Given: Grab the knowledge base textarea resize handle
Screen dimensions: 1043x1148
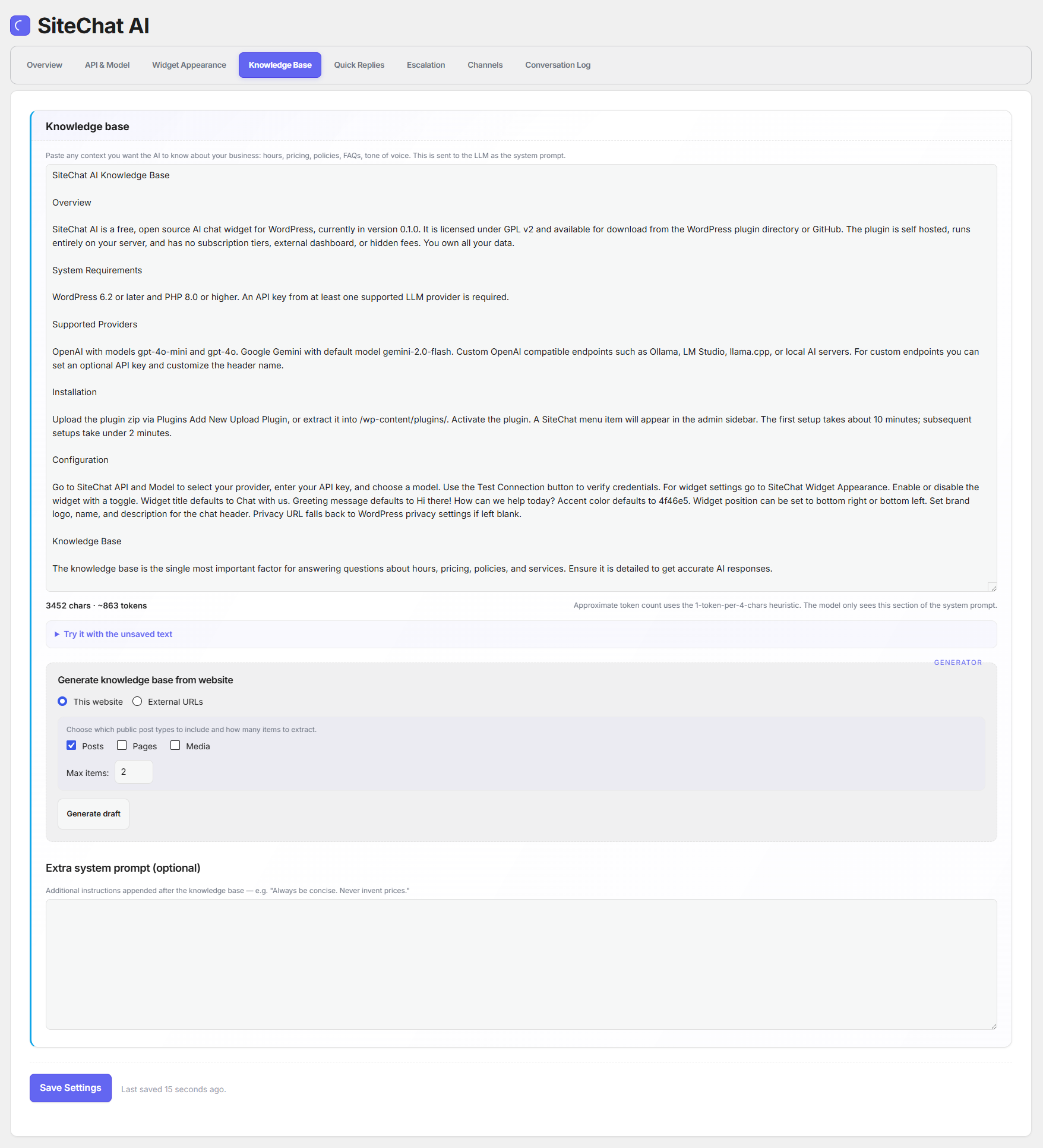Looking at the screenshot, I should coord(993,587).
